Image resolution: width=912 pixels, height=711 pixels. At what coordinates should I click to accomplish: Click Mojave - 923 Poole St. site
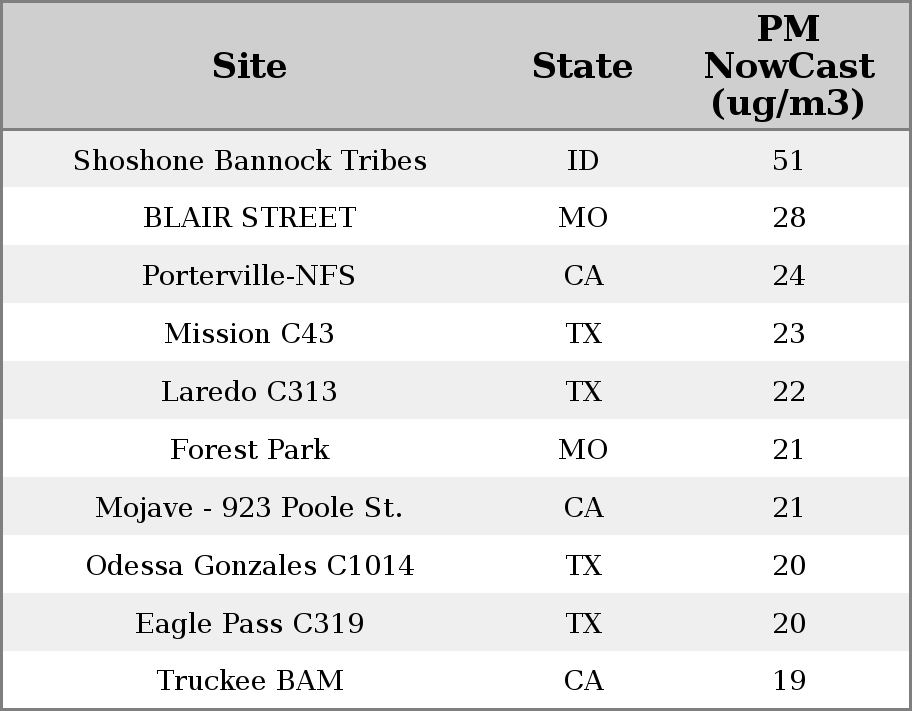tap(249, 508)
